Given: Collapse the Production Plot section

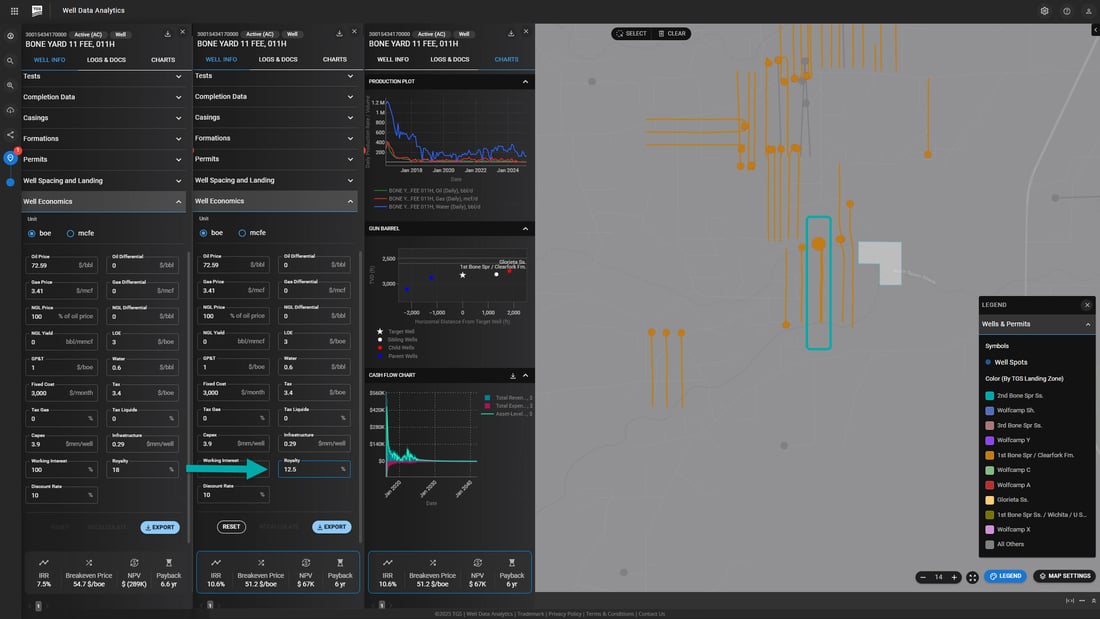Looking at the screenshot, I should click(x=525, y=81).
